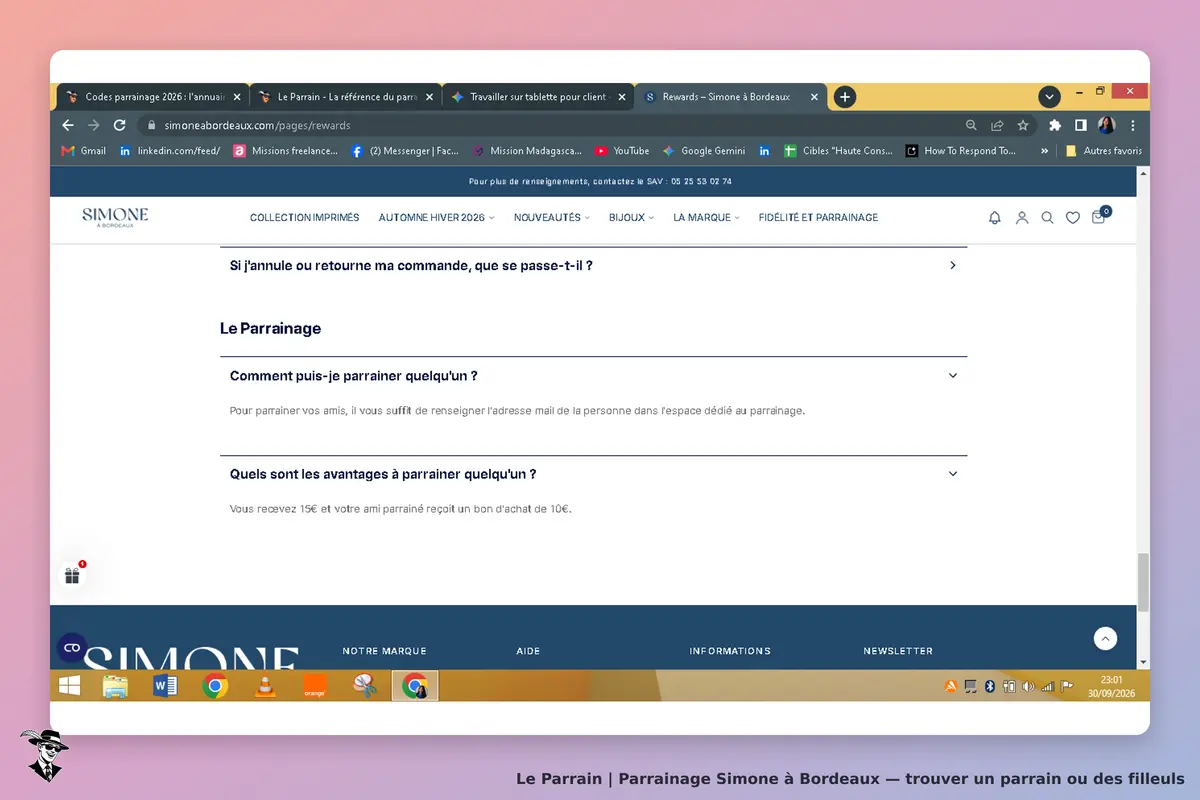Open FIDÉLITÉ ET PARRAINAGE in the site menu
The height and width of the screenshot is (800, 1200).
[818, 217]
